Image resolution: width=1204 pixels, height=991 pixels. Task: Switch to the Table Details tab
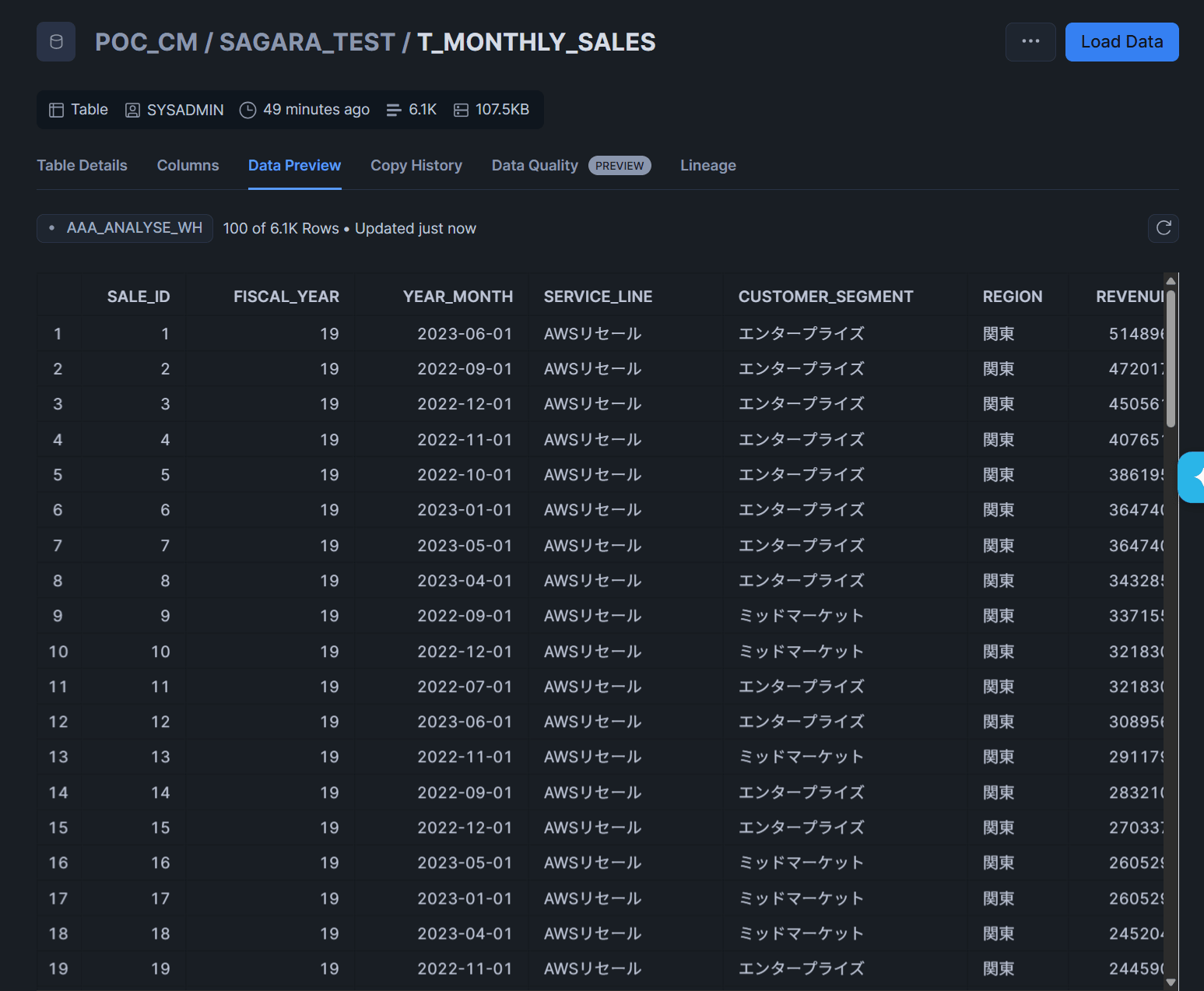pyautogui.click(x=82, y=166)
